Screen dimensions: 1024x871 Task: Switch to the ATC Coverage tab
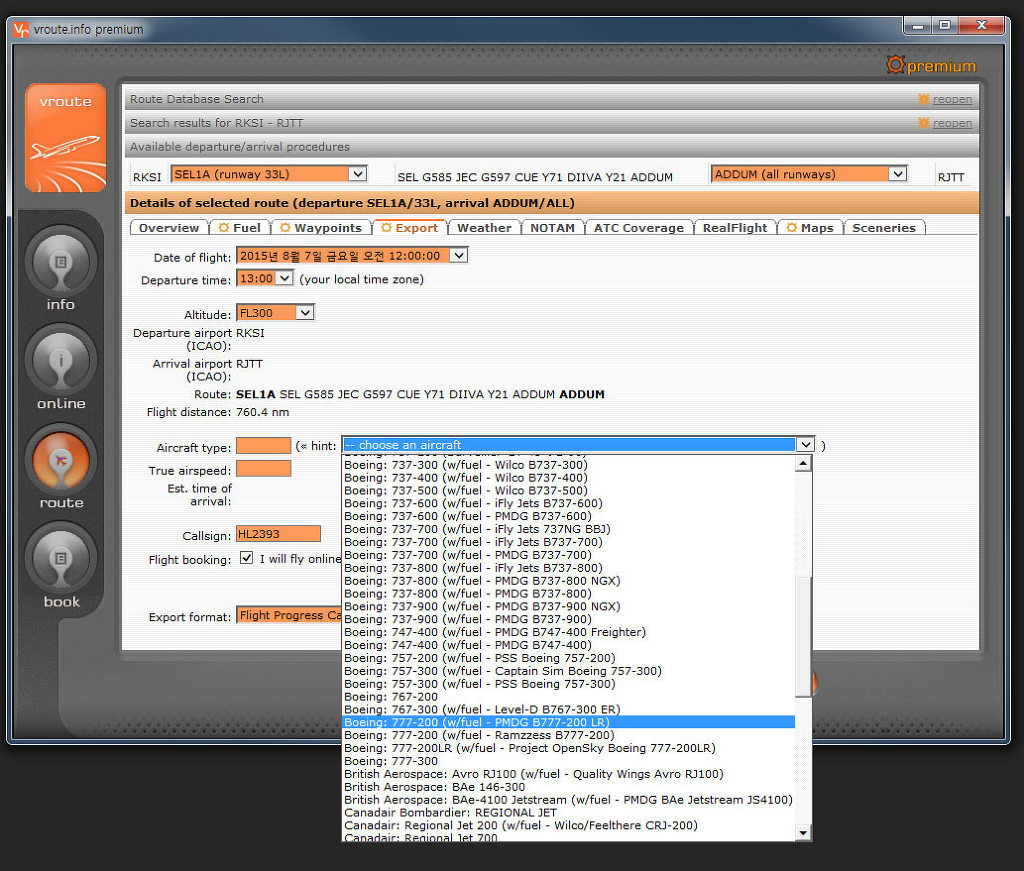pos(638,228)
